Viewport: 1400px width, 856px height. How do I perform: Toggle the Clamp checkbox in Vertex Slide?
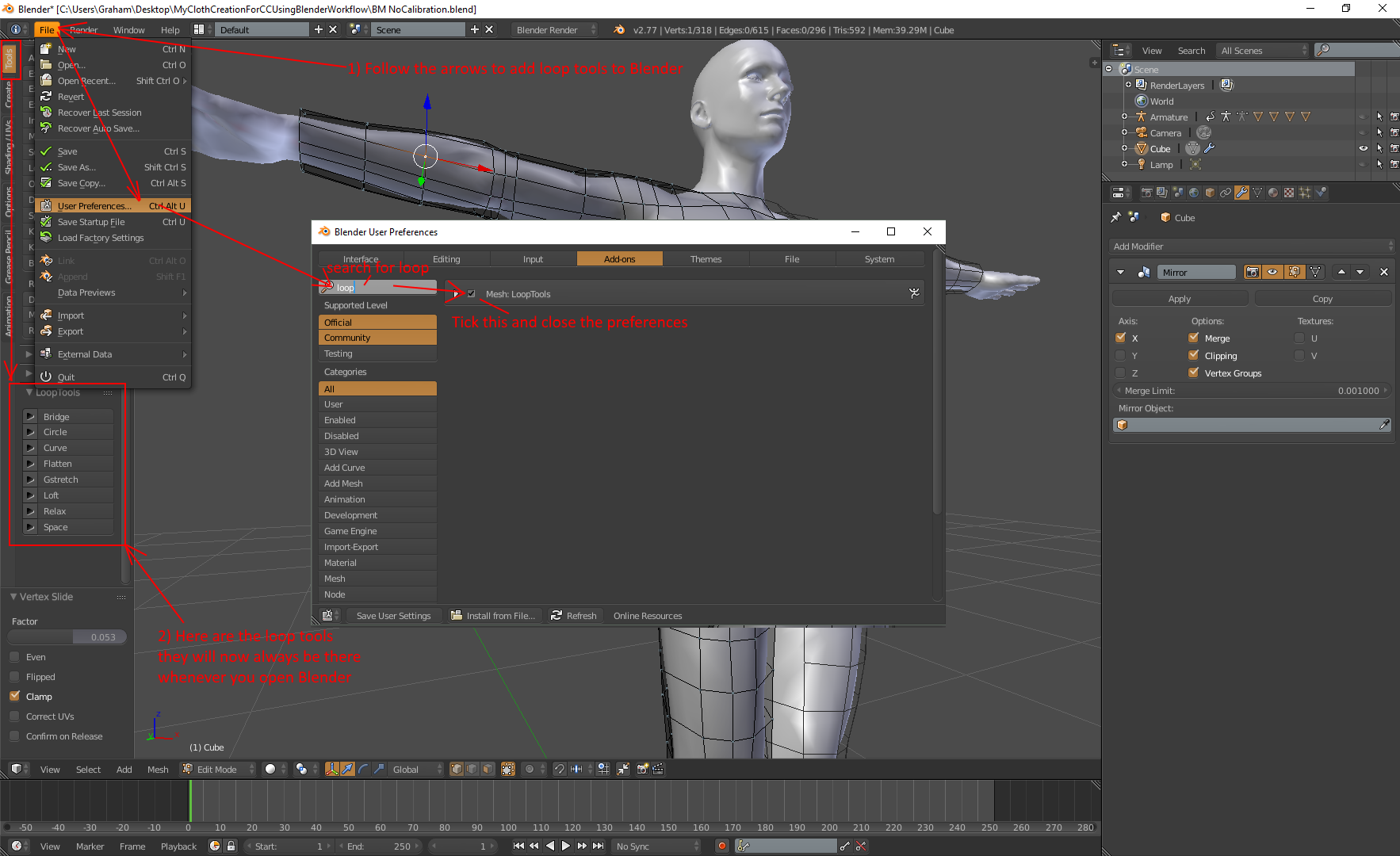14,696
